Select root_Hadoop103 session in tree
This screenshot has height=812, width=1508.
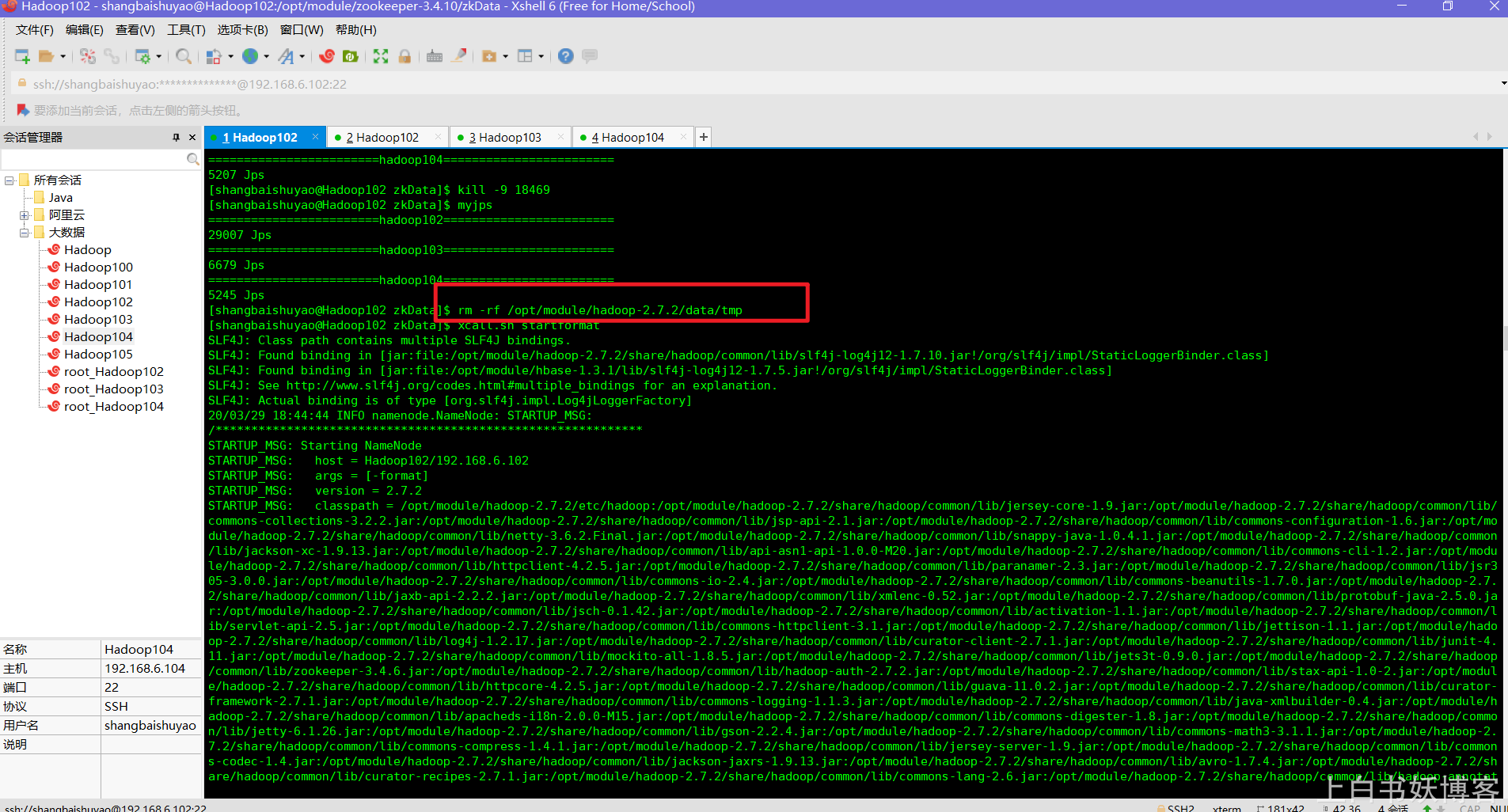coord(106,389)
